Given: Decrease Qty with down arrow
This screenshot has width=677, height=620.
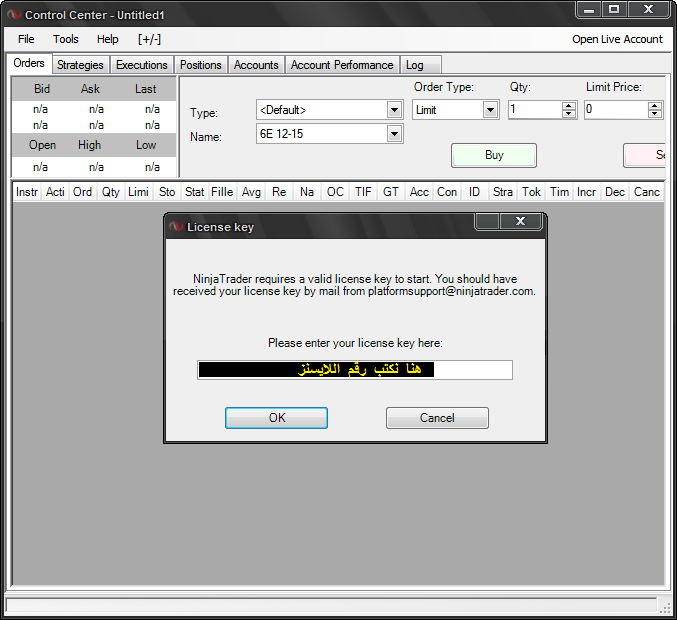Looking at the screenshot, I should [569, 114].
